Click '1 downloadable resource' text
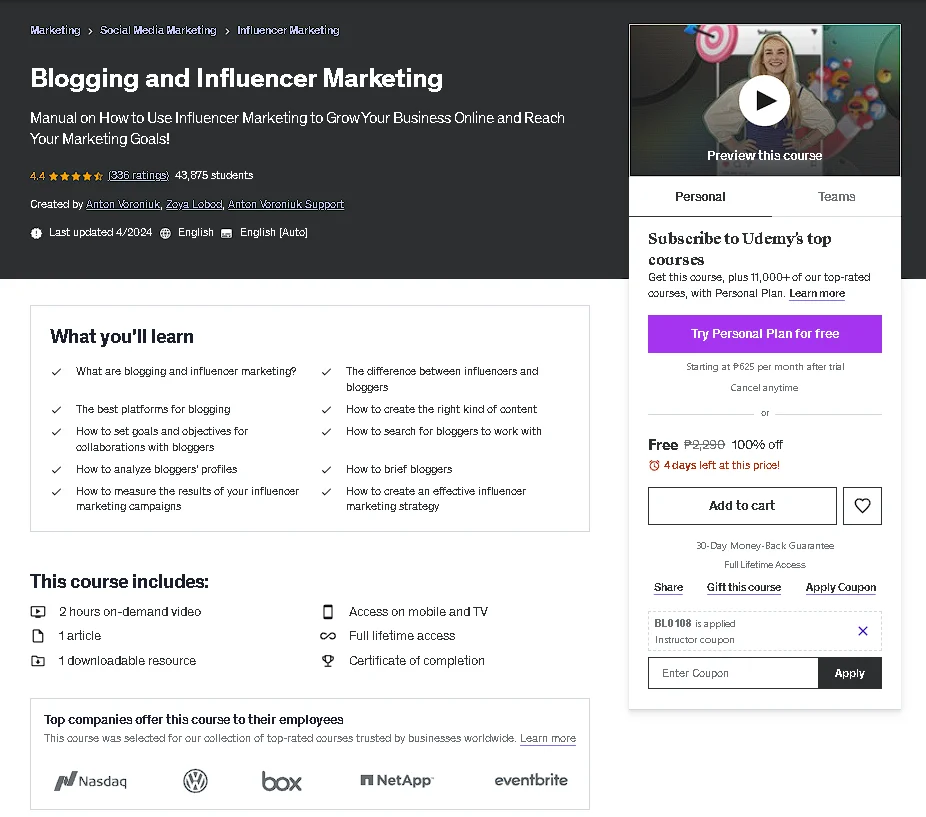This screenshot has width=926, height=817. pos(127,661)
